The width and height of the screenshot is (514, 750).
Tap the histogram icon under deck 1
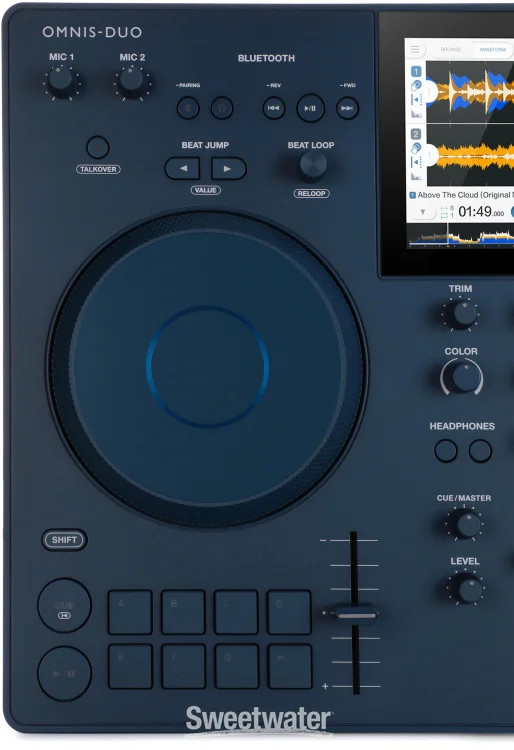pyautogui.click(x=416, y=114)
